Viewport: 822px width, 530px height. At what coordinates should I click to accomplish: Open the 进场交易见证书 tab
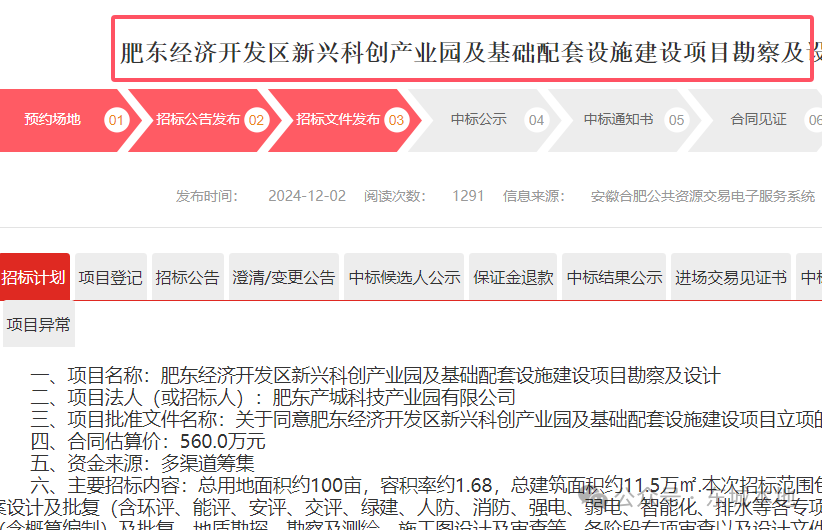[731, 277]
